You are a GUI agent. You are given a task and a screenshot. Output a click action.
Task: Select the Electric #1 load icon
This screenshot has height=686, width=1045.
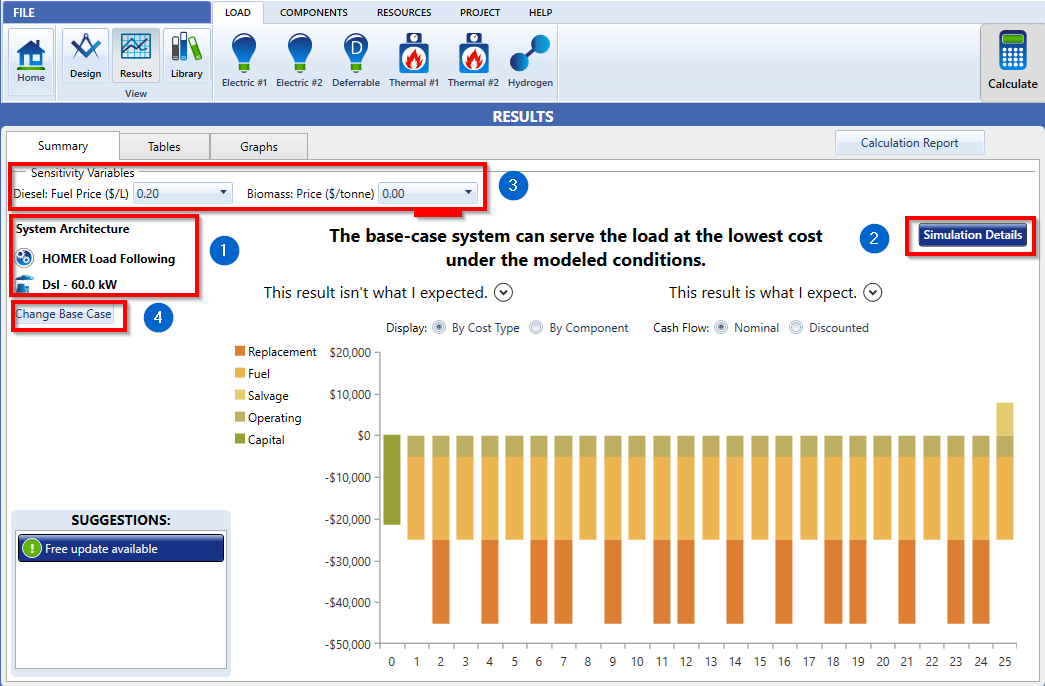point(243,58)
